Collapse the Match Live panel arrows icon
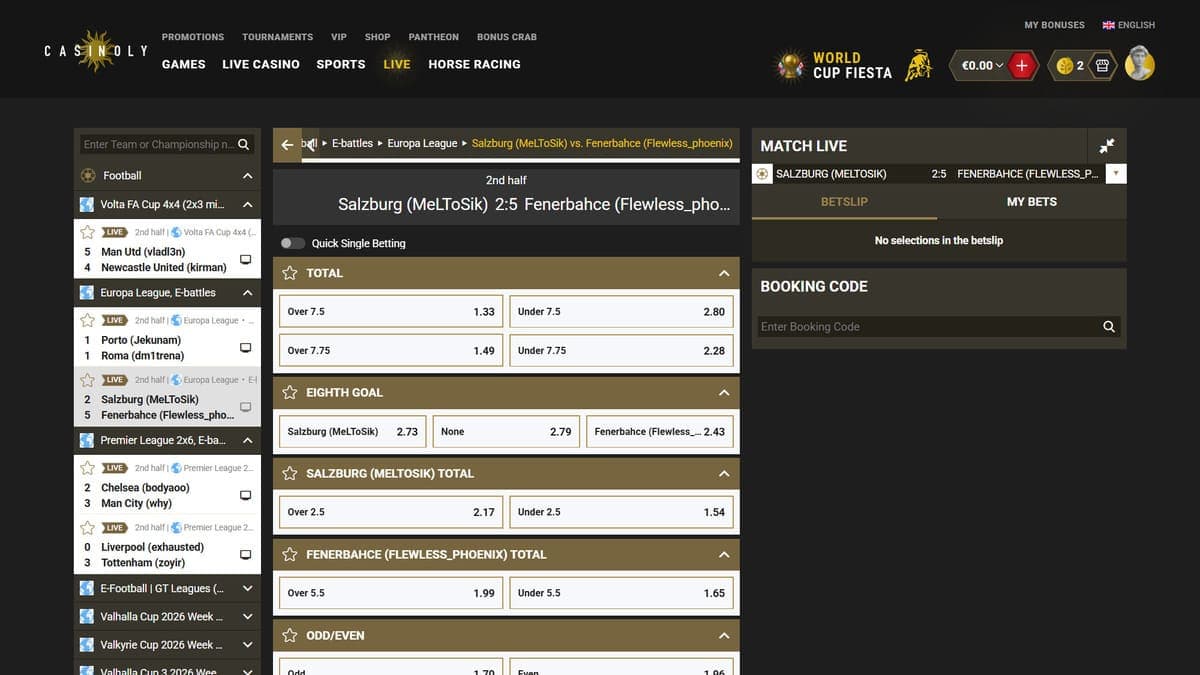This screenshot has width=1200, height=675. point(1107,145)
